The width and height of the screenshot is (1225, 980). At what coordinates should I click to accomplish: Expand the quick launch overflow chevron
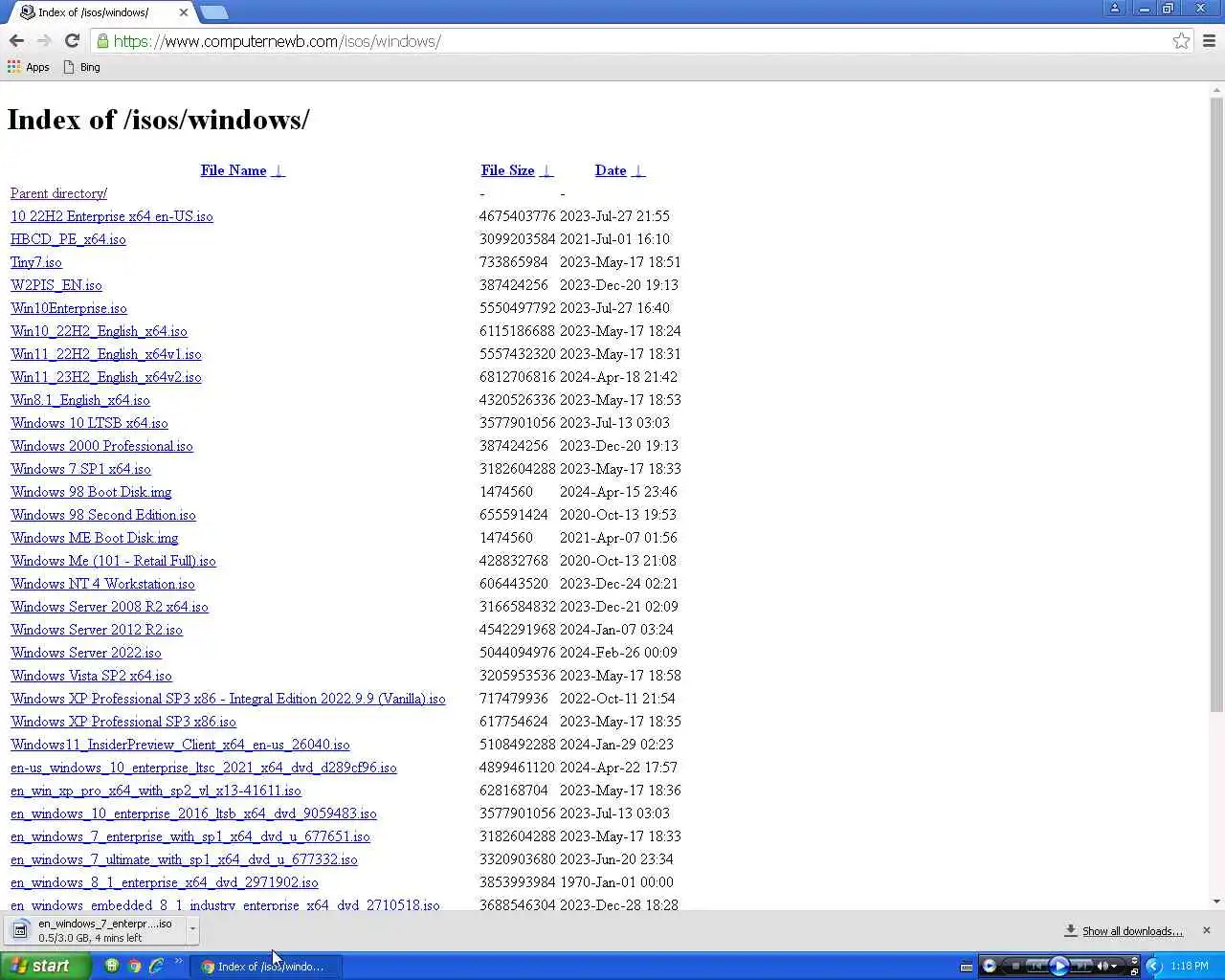(x=178, y=962)
